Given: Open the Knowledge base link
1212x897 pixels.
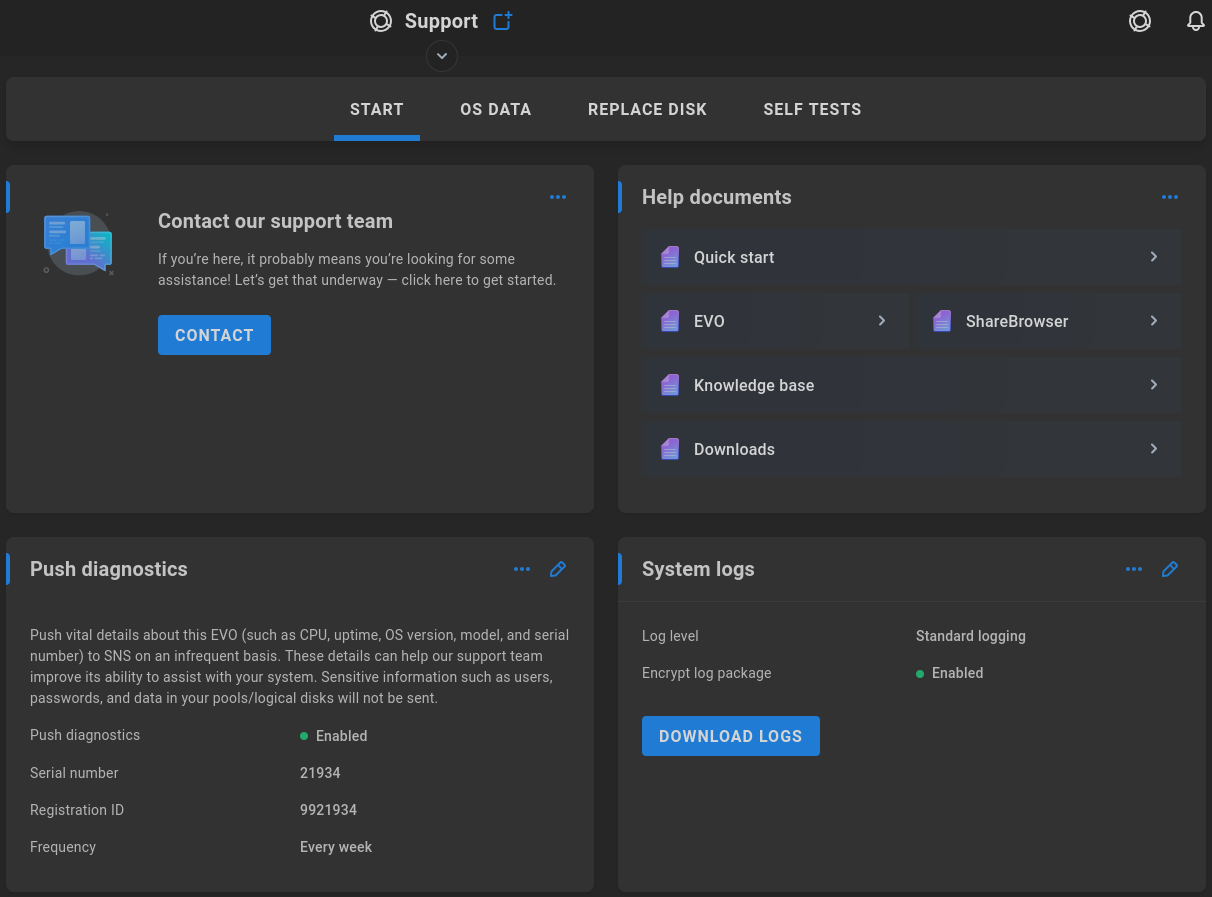Looking at the screenshot, I should click(911, 385).
